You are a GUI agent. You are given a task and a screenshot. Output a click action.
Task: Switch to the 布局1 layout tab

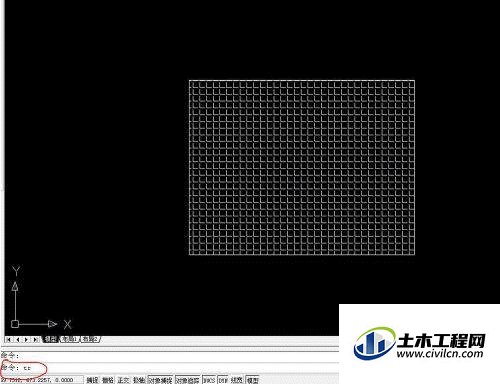(70, 339)
